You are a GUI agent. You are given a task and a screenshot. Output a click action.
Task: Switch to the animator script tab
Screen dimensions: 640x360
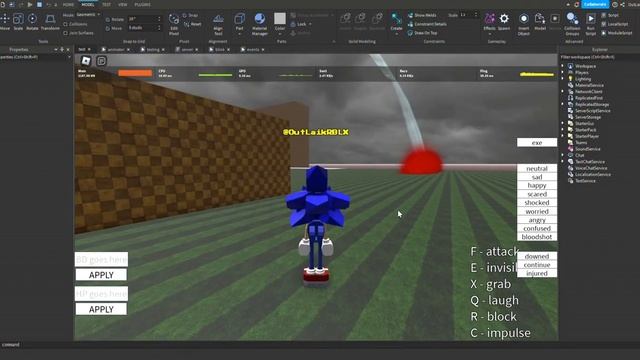[x=116, y=49]
